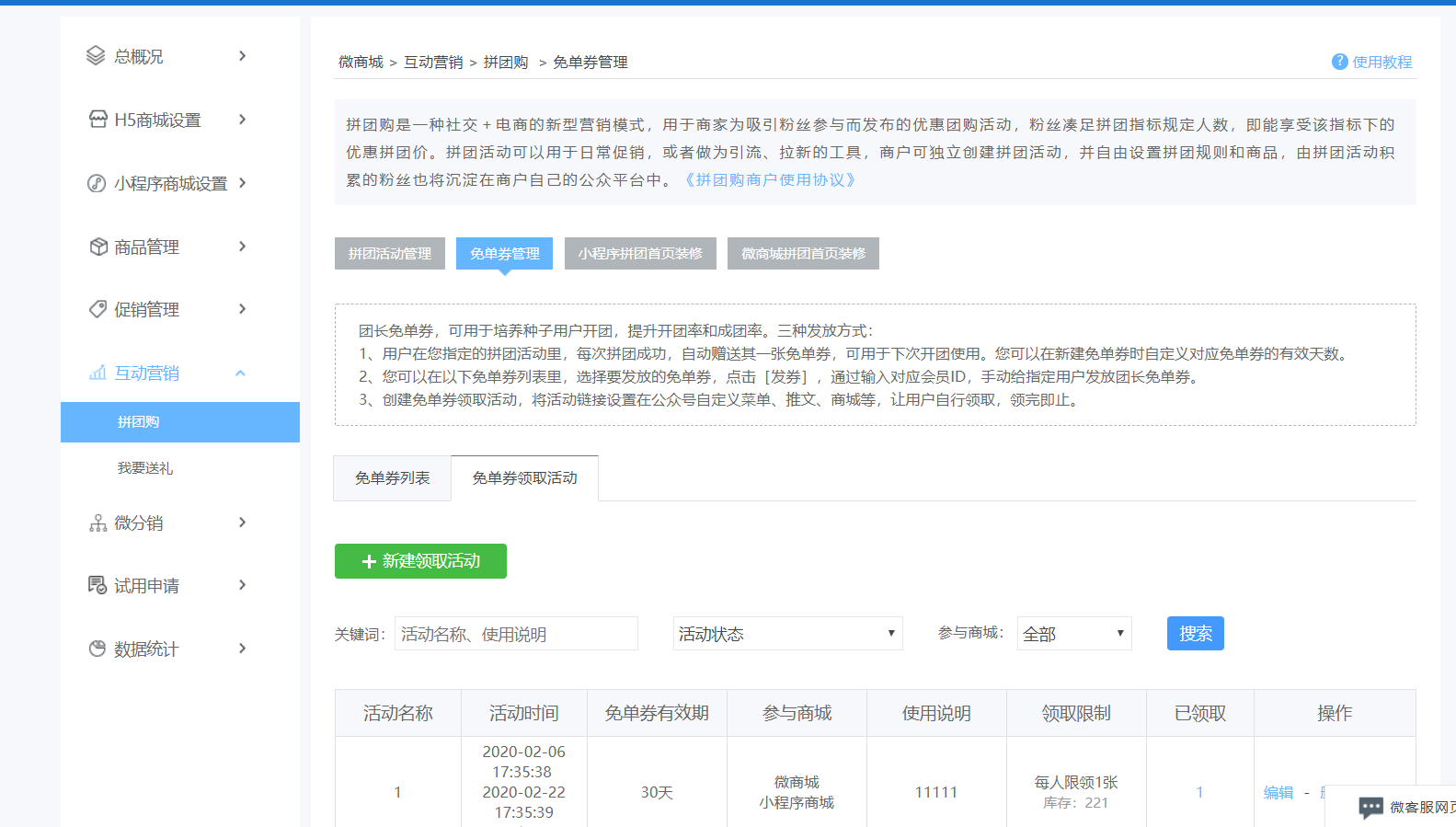
Task: Open the 小程序拼团首页装修 tab
Action: (x=640, y=254)
